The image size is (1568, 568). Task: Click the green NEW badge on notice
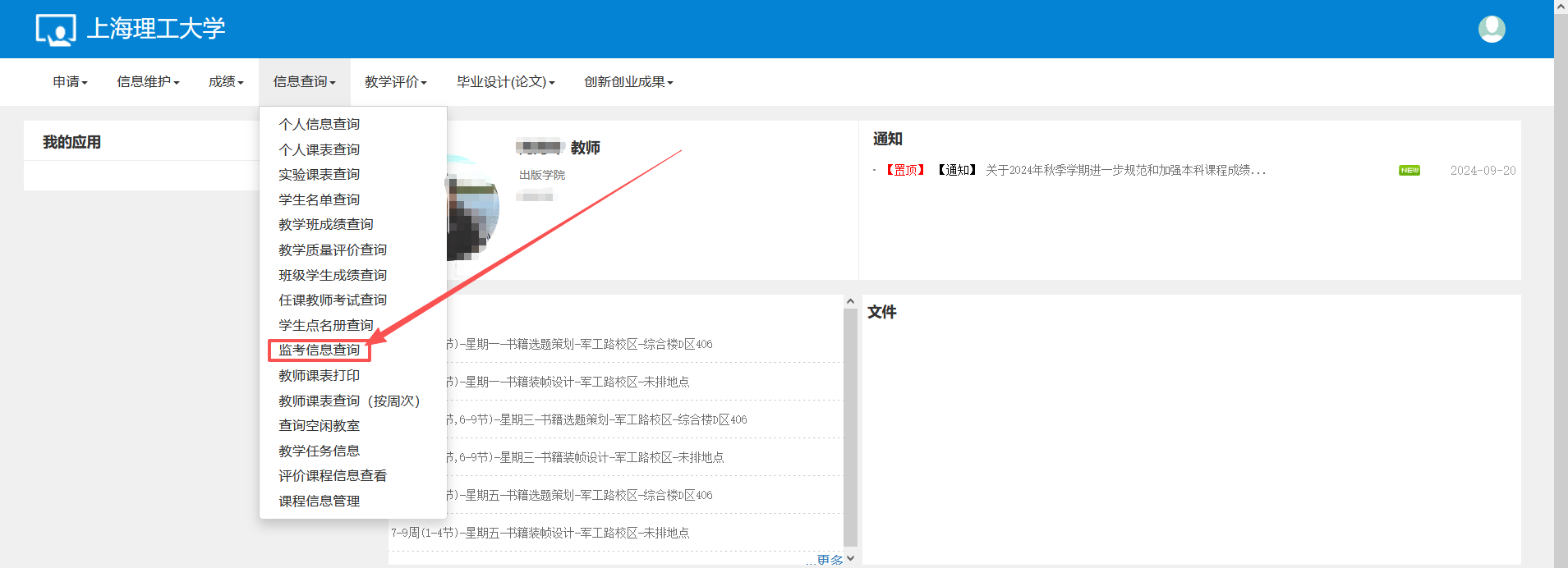click(x=1409, y=171)
